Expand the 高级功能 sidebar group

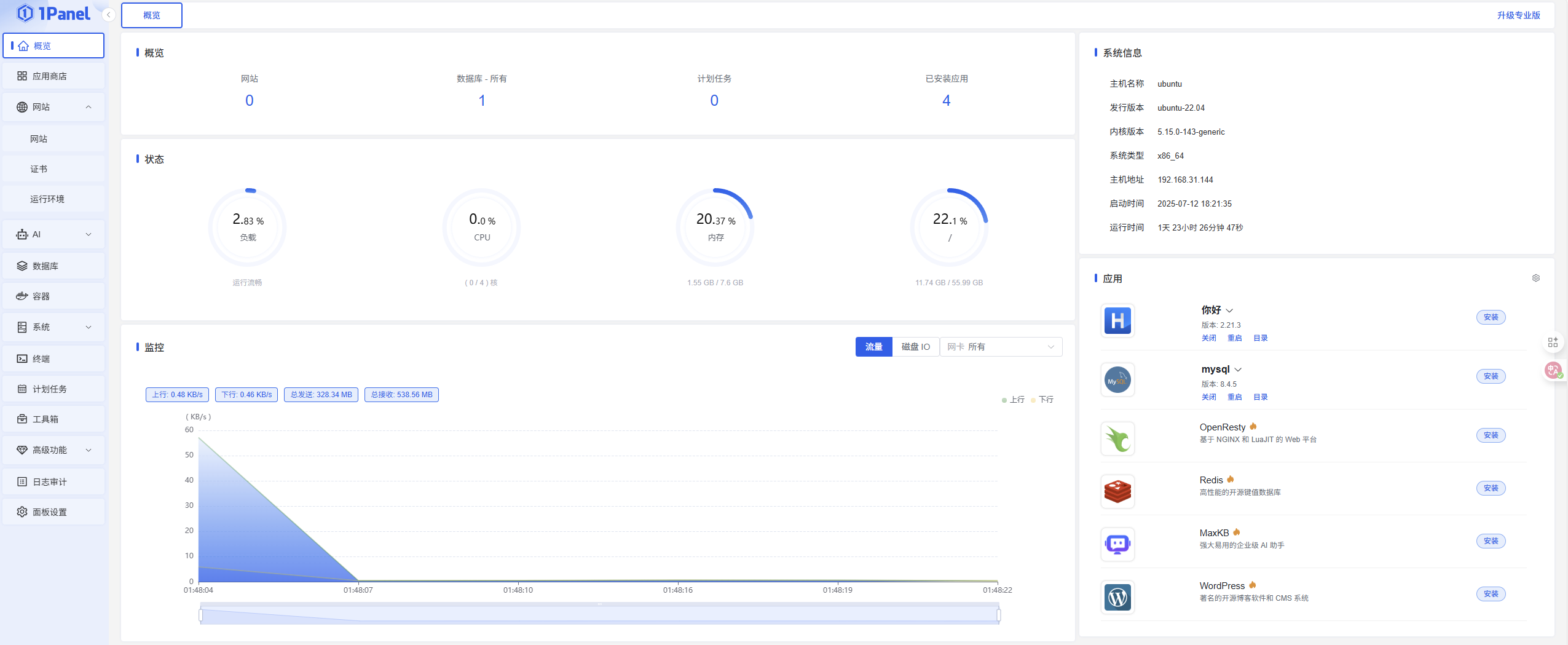[x=89, y=451]
